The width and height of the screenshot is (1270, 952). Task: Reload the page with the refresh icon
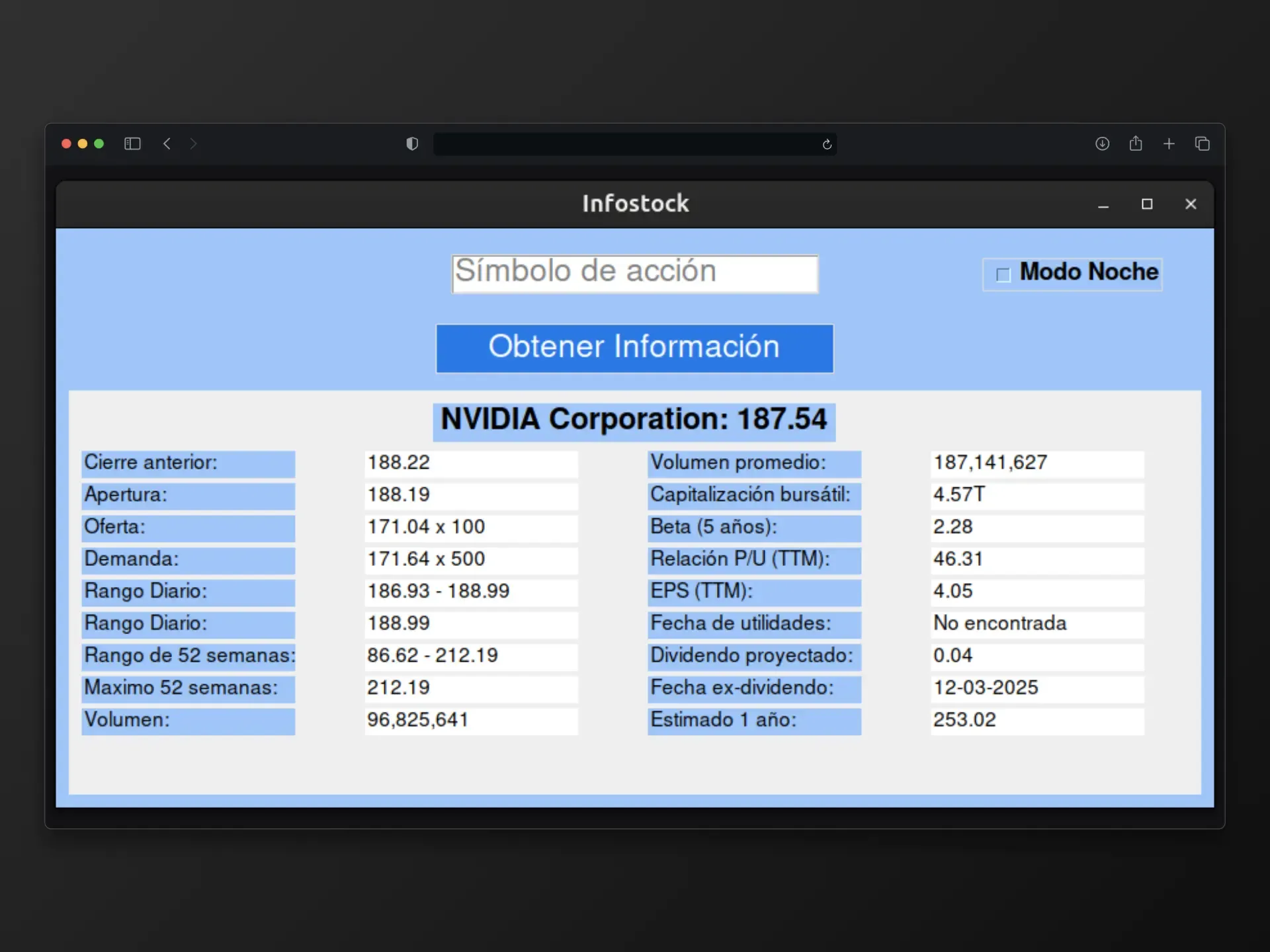click(827, 144)
